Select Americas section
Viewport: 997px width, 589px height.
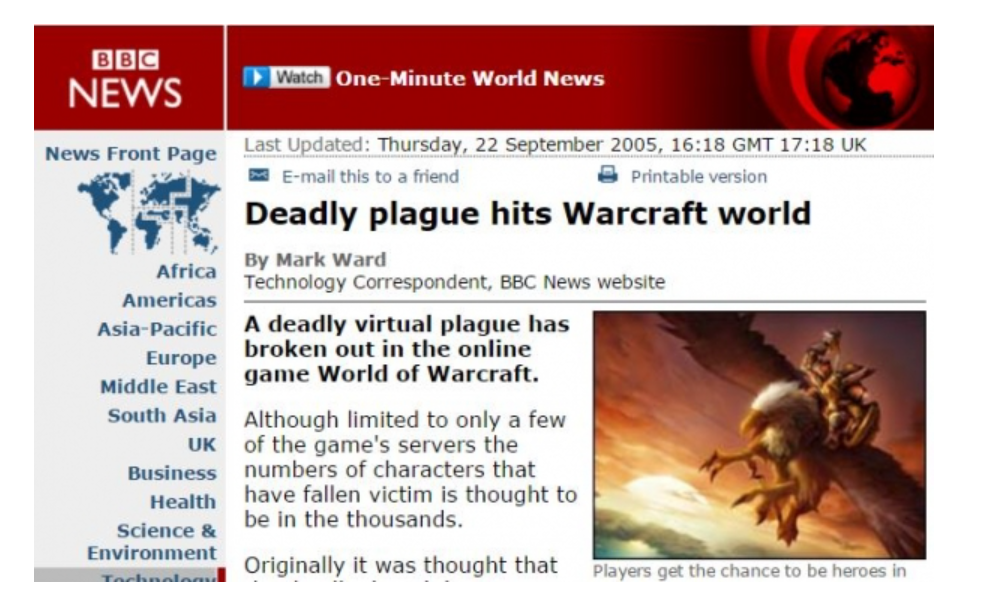(x=170, y=300)
